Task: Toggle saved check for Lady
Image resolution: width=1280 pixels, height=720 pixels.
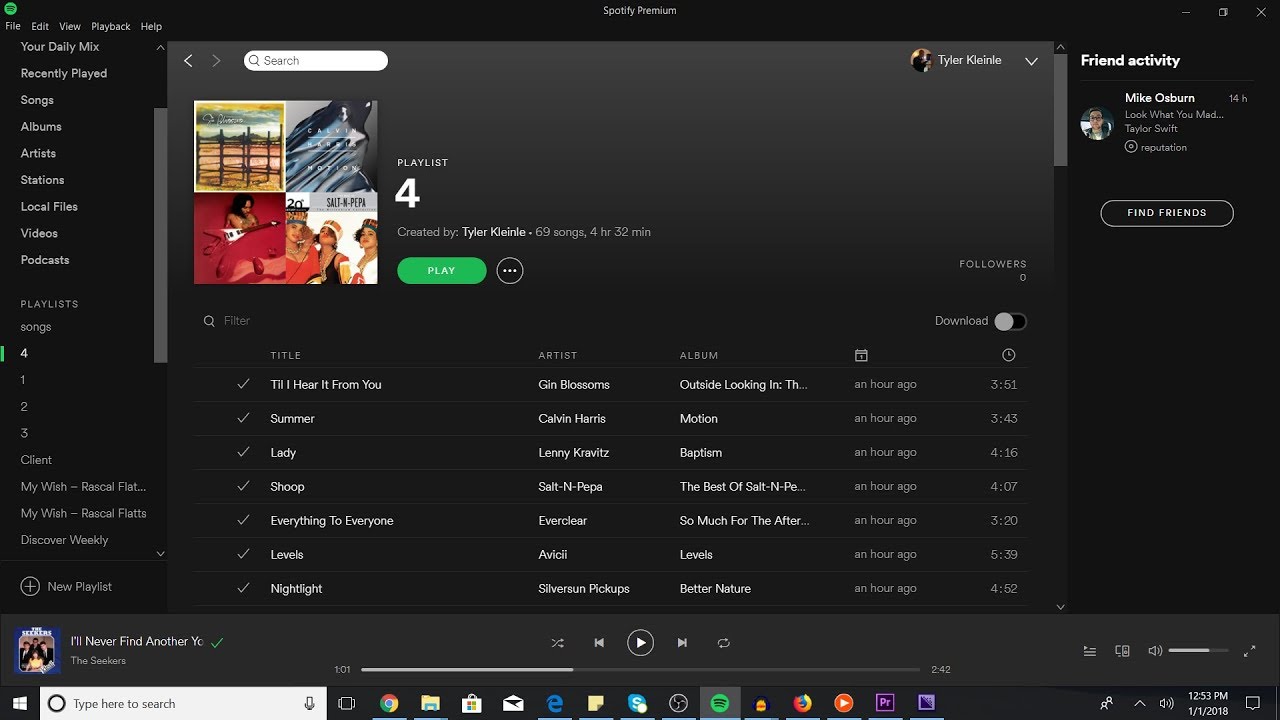Action: (243, 452)
